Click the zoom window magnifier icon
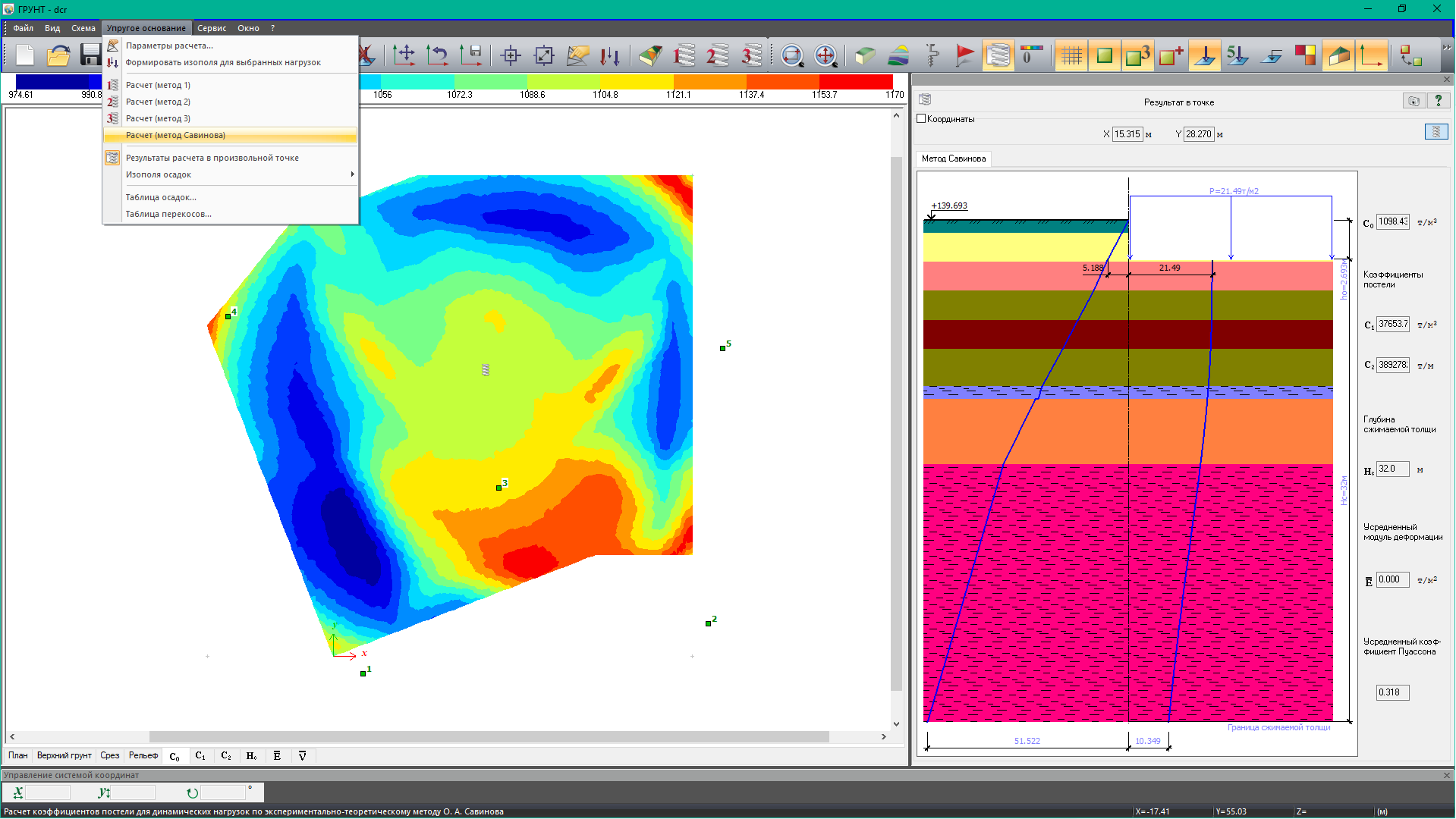This screenshot has height=819, width=1456. 792,55
